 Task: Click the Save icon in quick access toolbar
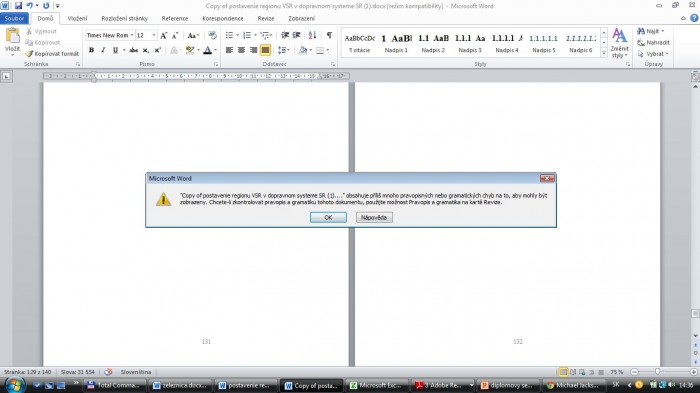point(18,6)
